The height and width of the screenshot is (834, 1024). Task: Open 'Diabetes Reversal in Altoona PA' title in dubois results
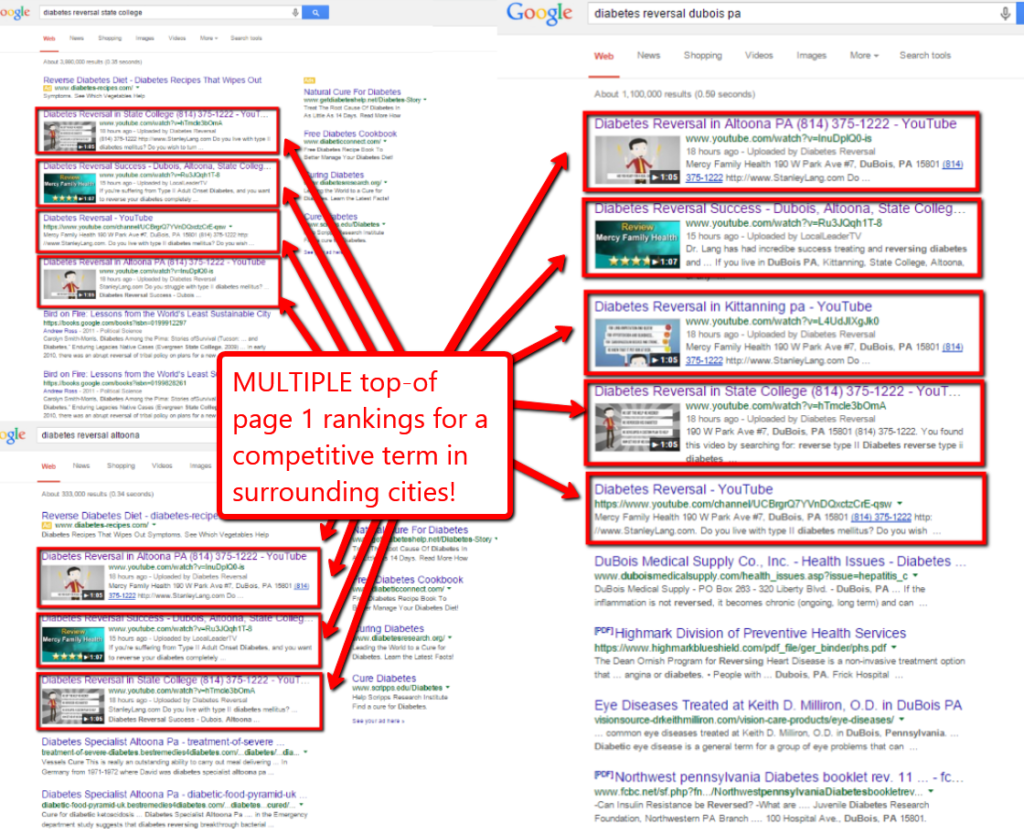pyautogui.click(x=775, y=123)
